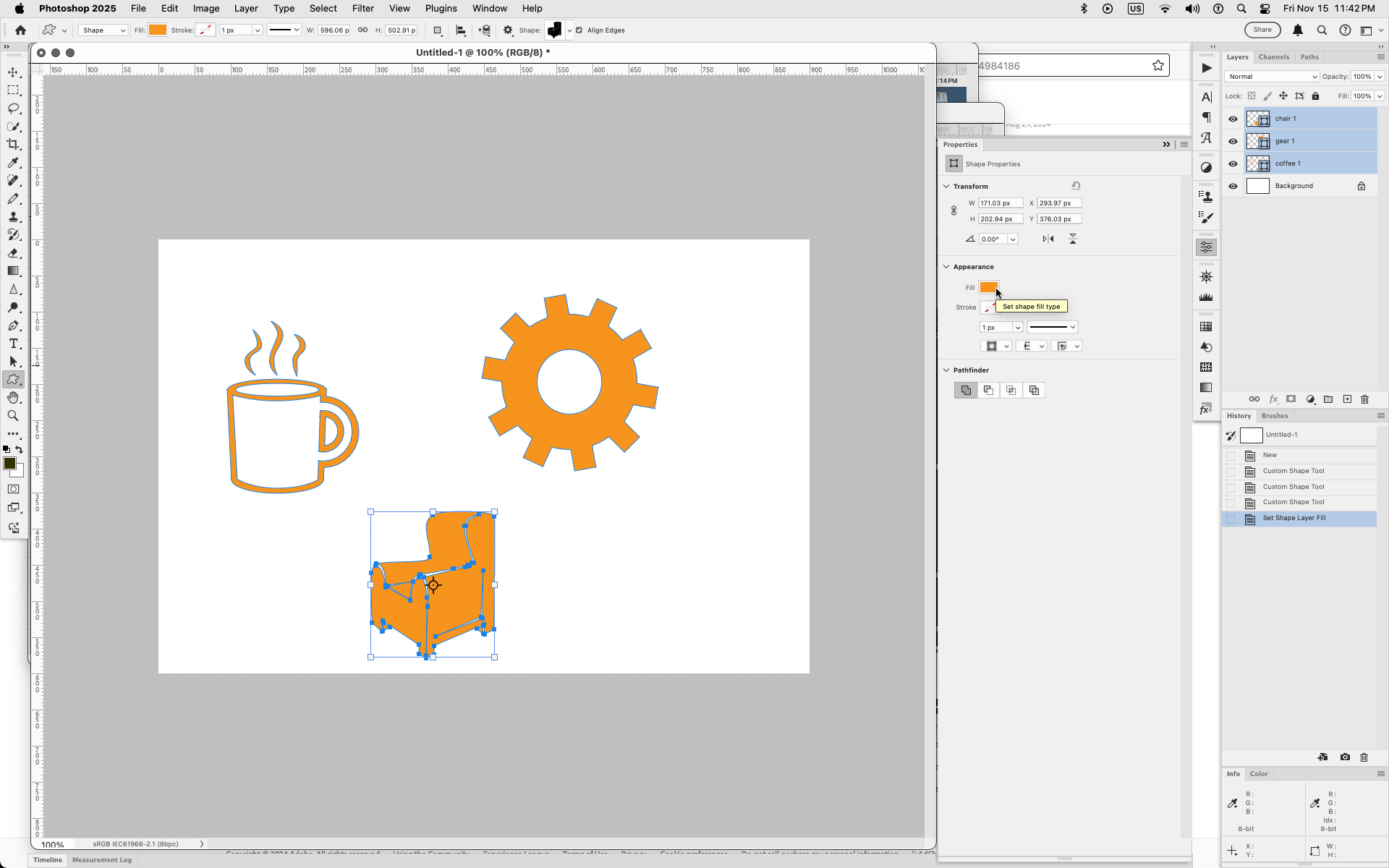This screenshot has width=1389, height=868.
Task: Open the Filter menu
Action: 362,8
